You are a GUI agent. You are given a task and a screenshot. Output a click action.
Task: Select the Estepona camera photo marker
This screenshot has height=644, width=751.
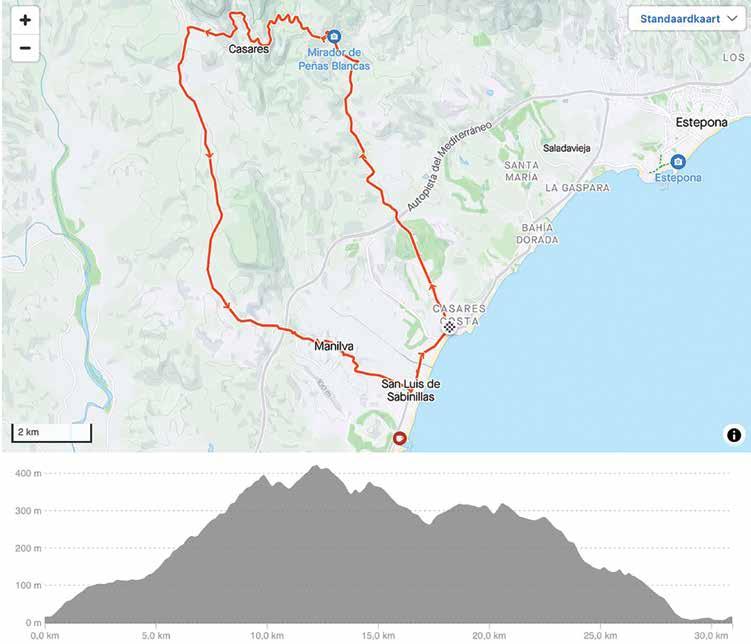point(677,162)
